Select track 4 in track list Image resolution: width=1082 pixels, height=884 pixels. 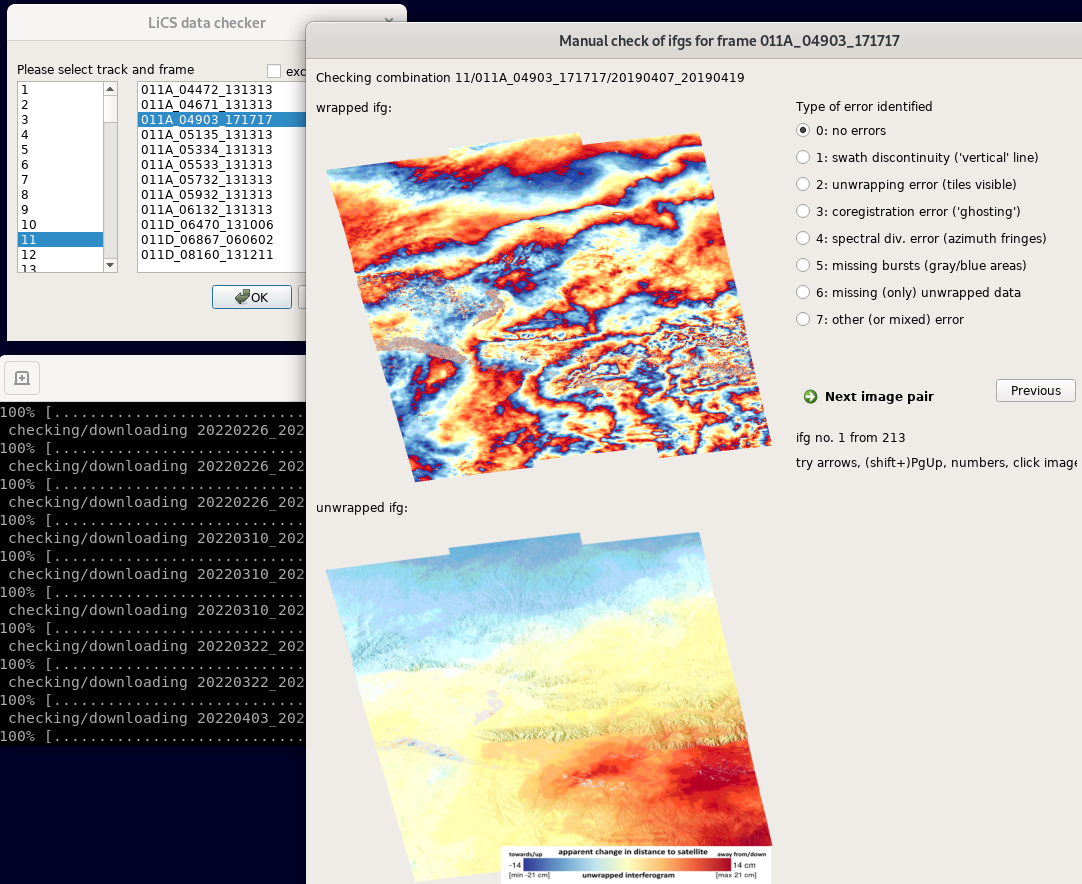pyautogui.click(x=60, y=135)
